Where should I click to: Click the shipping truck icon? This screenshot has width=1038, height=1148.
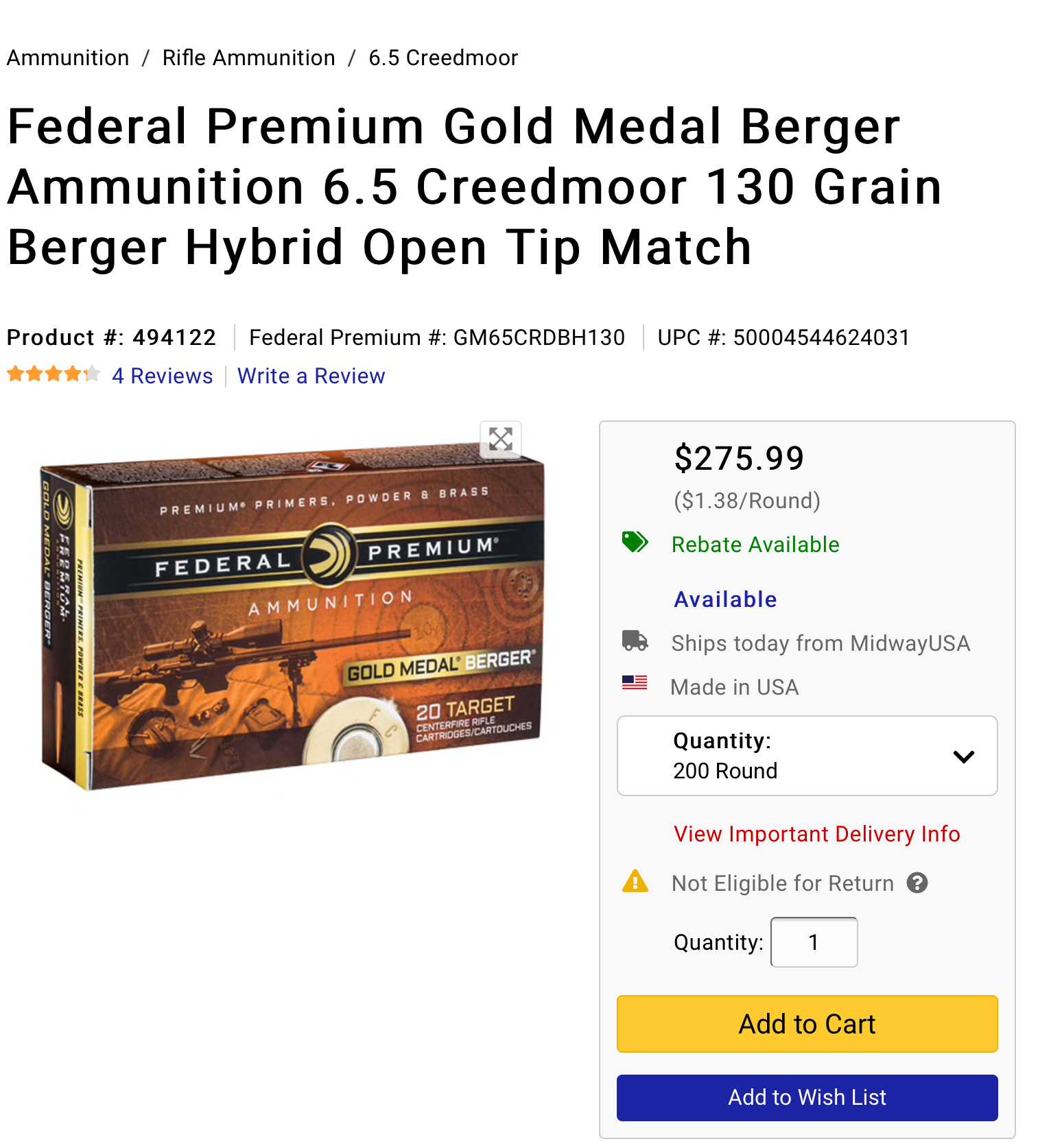coord(635,641)
